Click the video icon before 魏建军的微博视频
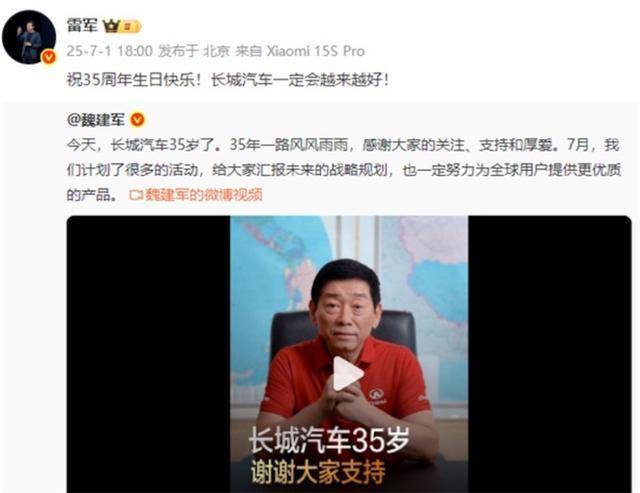Screen dimensions: 640x493 pyautogui.click(x=136, y=195)
